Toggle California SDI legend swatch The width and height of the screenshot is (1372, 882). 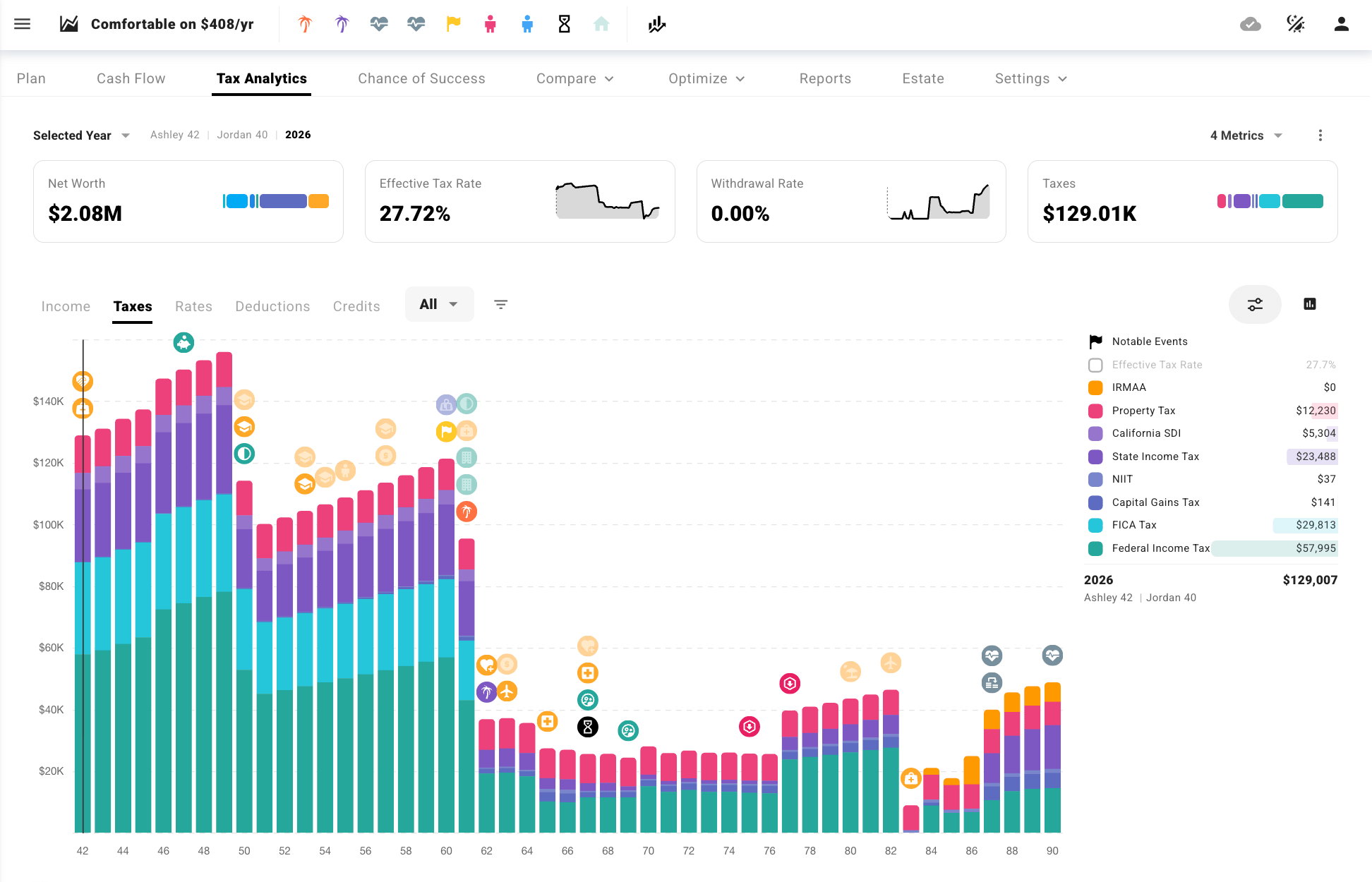pos(1095,433)
